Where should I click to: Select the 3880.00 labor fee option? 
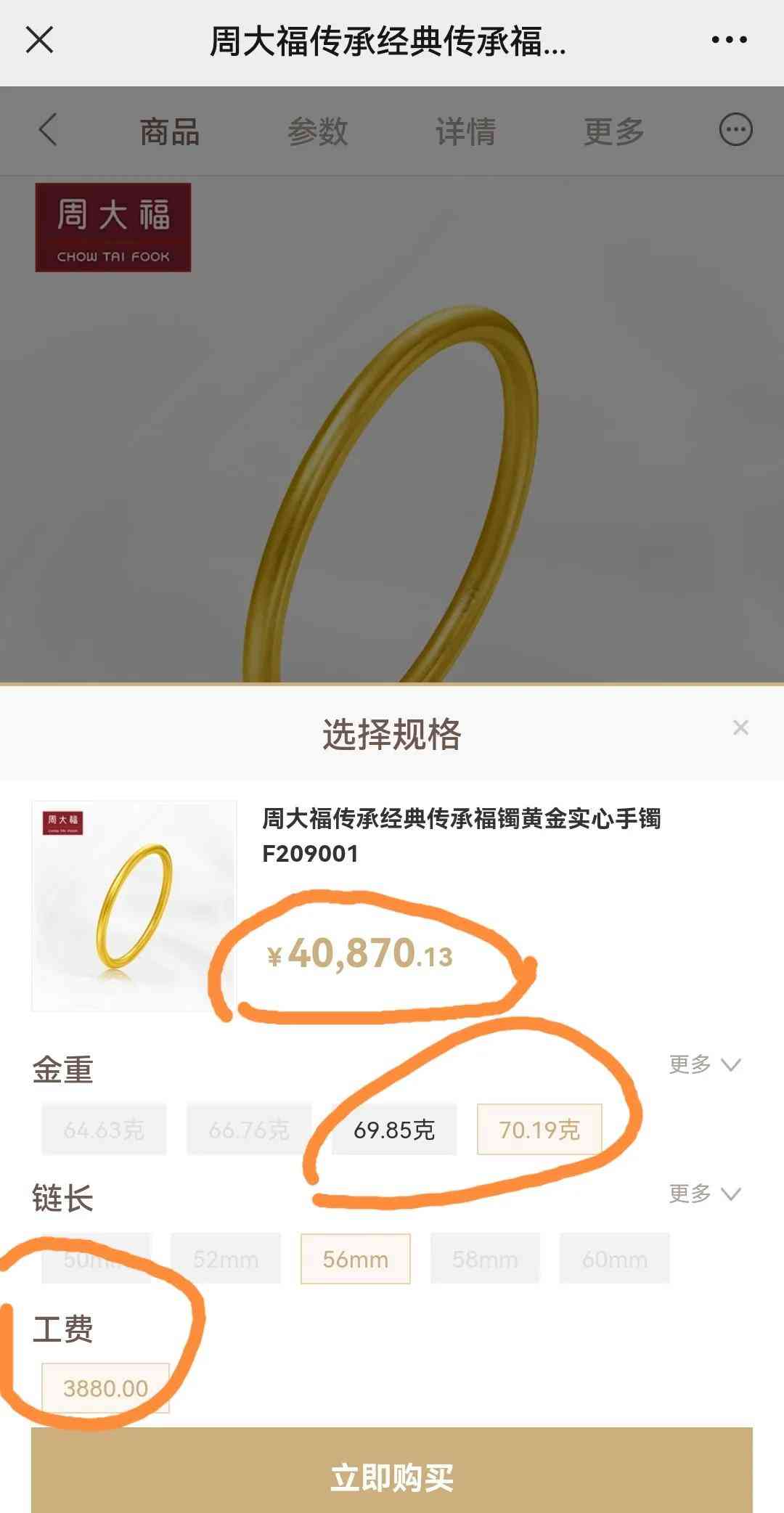coord(105,1388)
